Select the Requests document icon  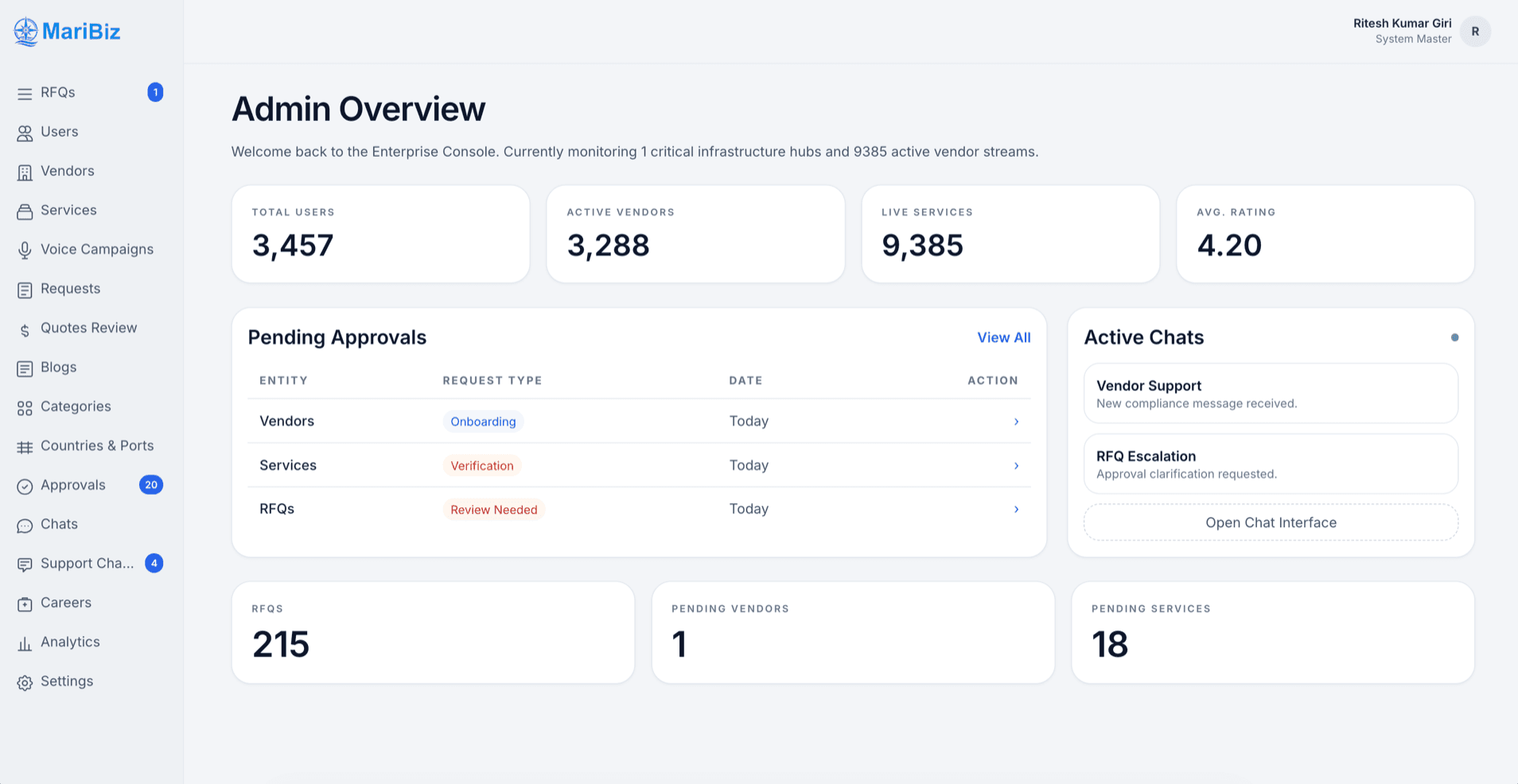(25, 290)
